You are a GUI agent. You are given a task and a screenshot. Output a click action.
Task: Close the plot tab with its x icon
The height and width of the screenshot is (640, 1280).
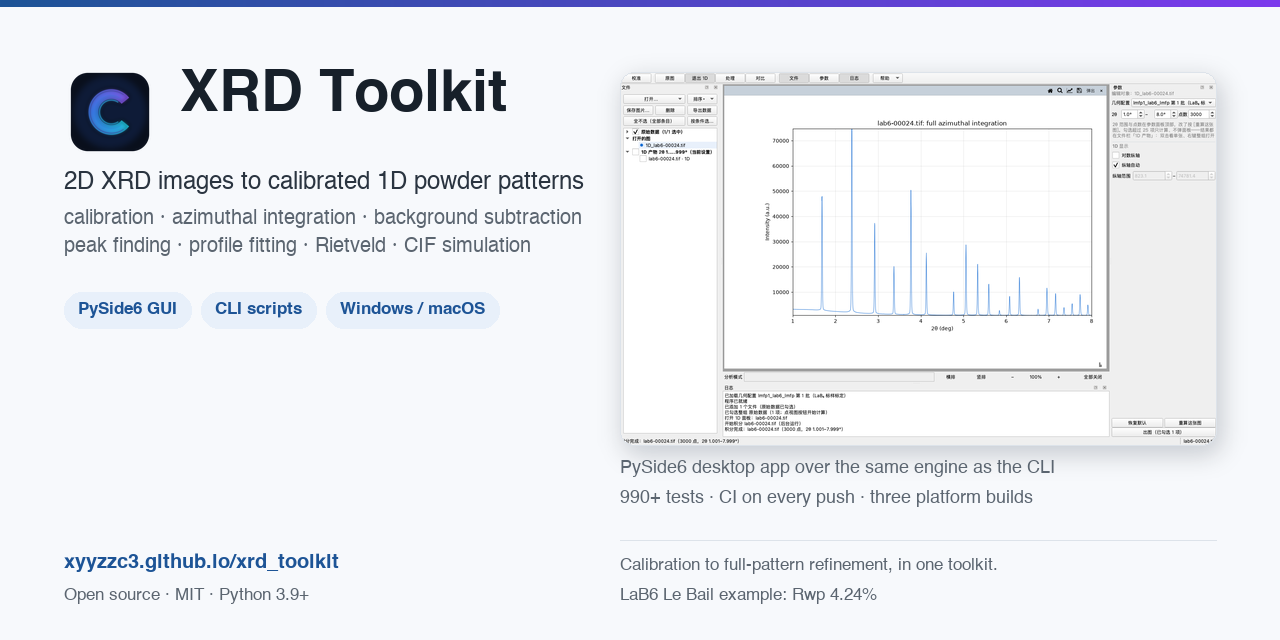pos(1101,91)
